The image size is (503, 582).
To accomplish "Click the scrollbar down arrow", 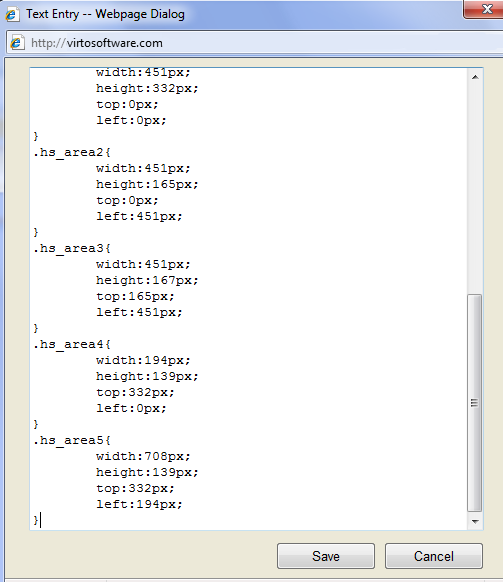I will 475,521.
